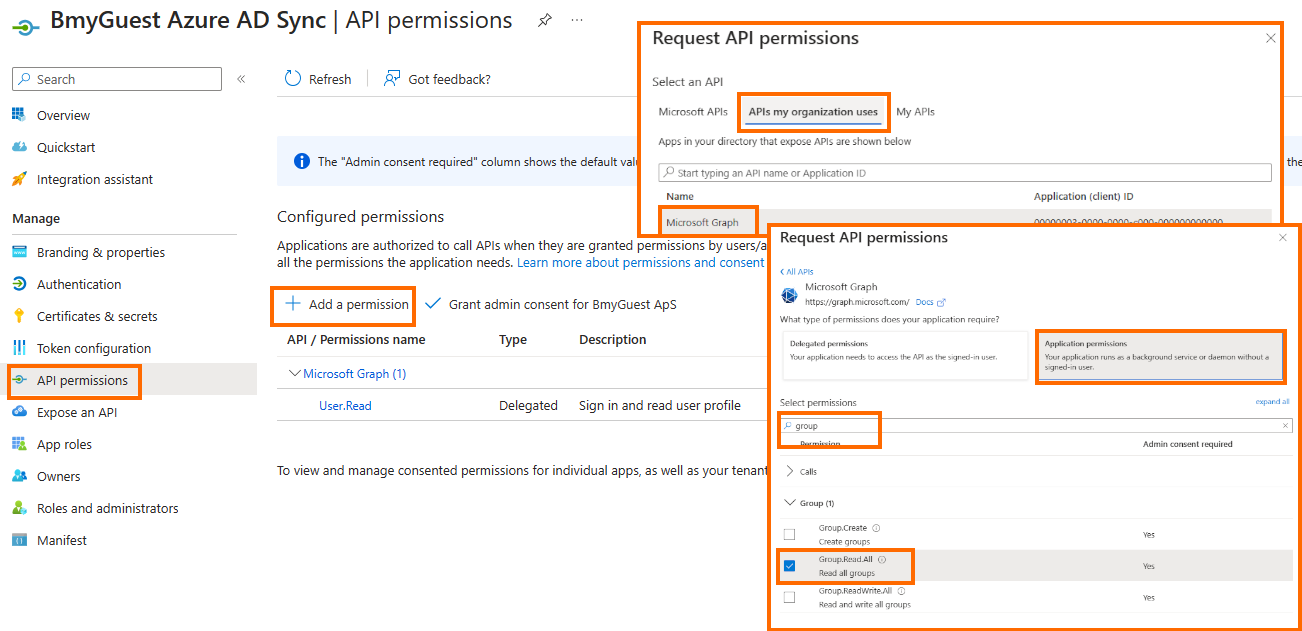The image size is (1302, 631).
Task: Grant admin consent for BmyGuest ApS
Action: (551, 304)
